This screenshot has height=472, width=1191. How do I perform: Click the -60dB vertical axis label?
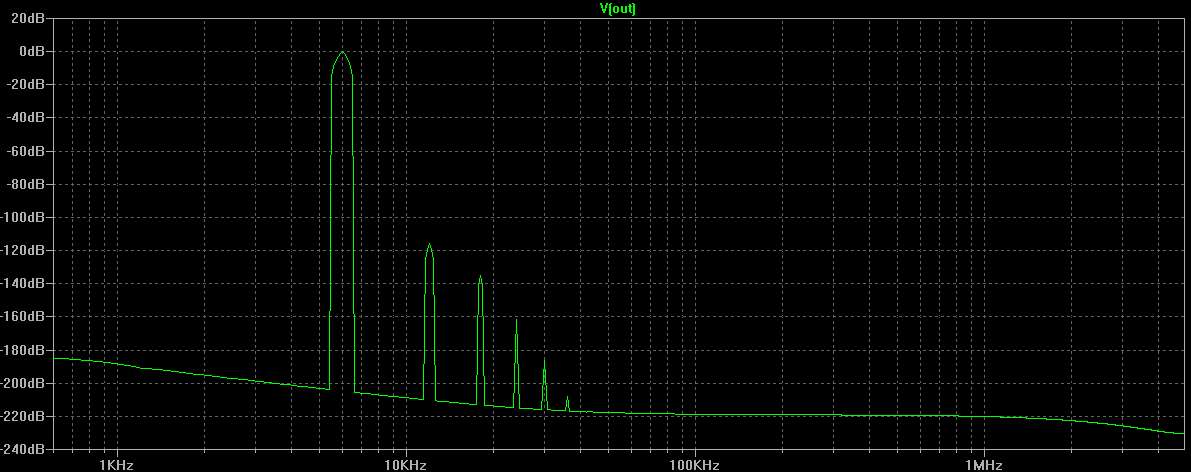[x=26, y=150]
